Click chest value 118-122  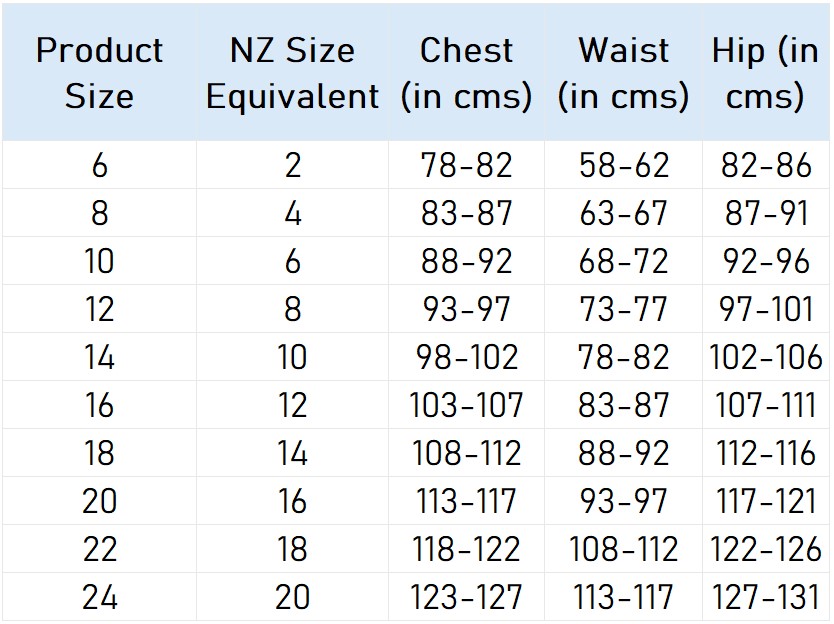point(466,549)
